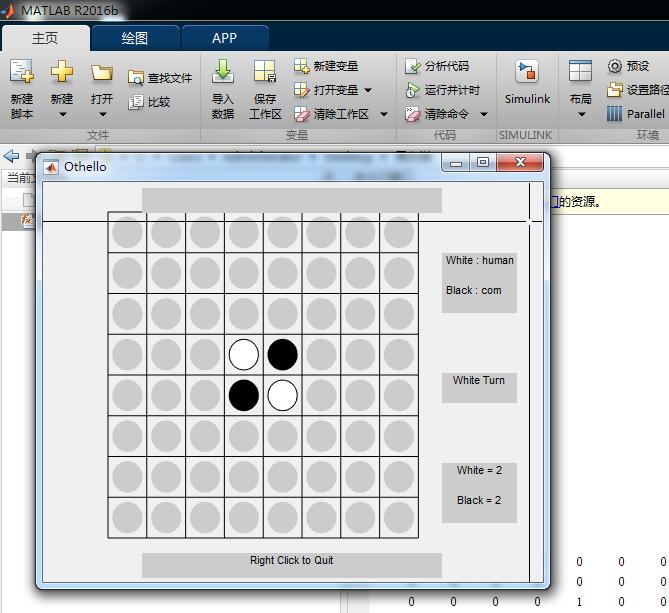
Task: Click the Right Click to Quit bar
Action: click(x=291, y=565)
